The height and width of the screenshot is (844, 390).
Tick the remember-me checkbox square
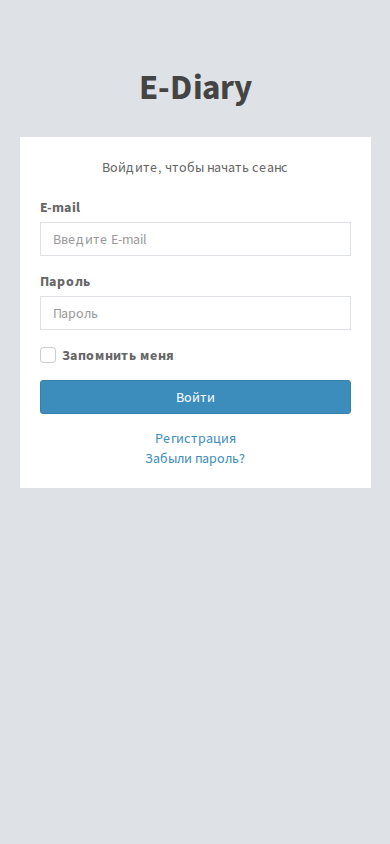pos(48,355)
